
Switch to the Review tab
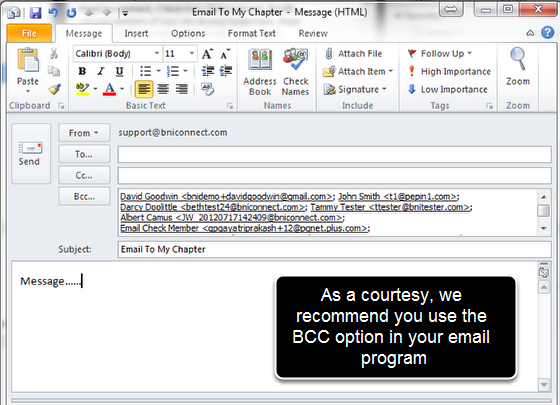coord(313,34)
